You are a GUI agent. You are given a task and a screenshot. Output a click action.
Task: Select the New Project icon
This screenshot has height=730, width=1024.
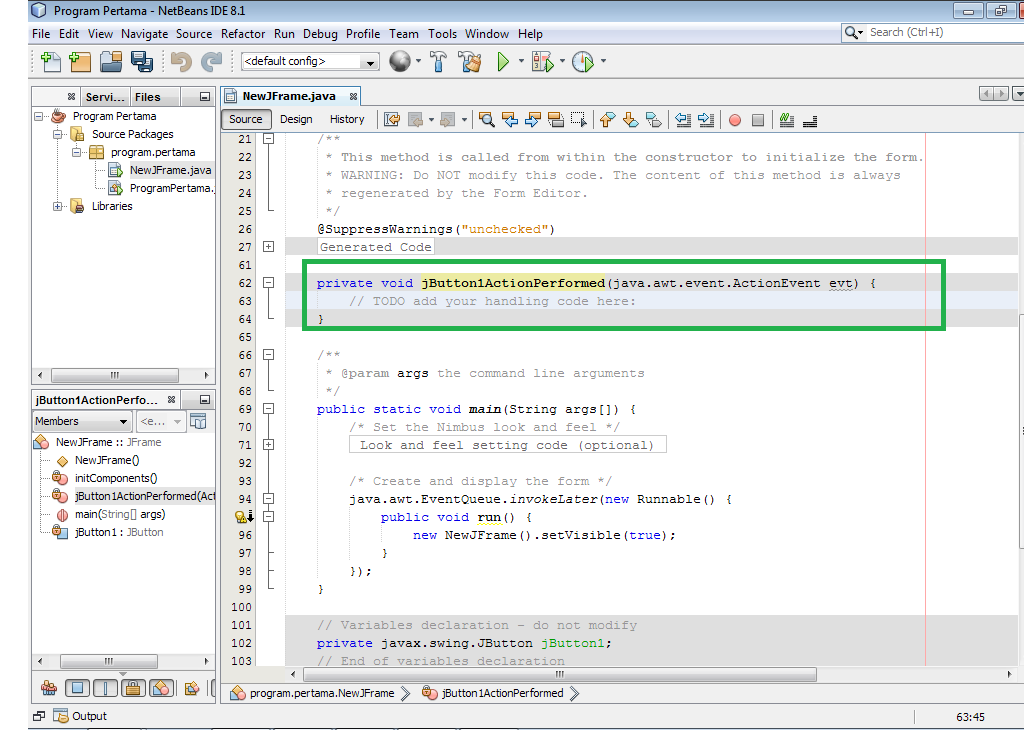[x=79, y=61]
